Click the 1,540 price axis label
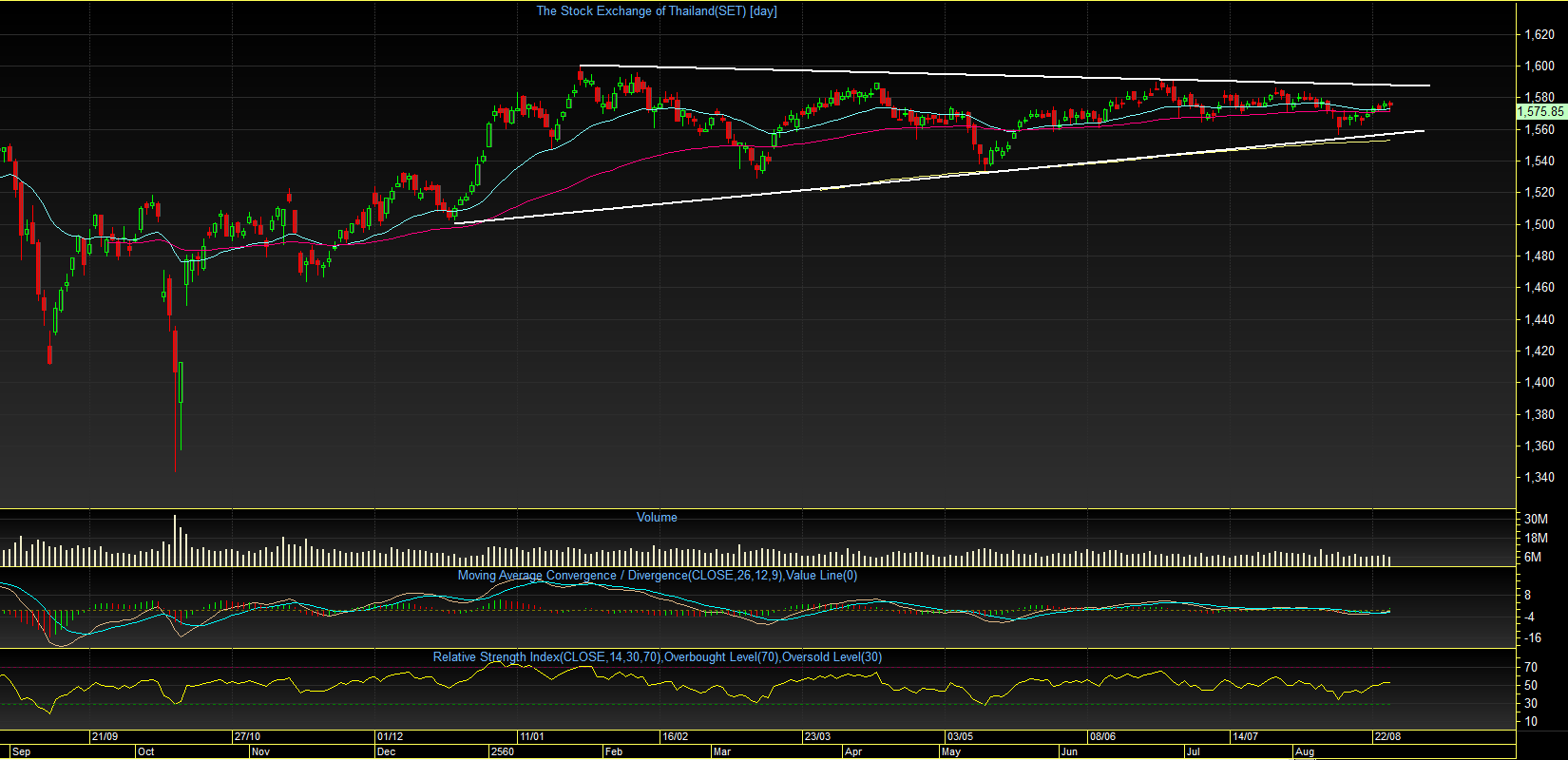Screen dimensions: 1568x760 tap(1539, 161)
